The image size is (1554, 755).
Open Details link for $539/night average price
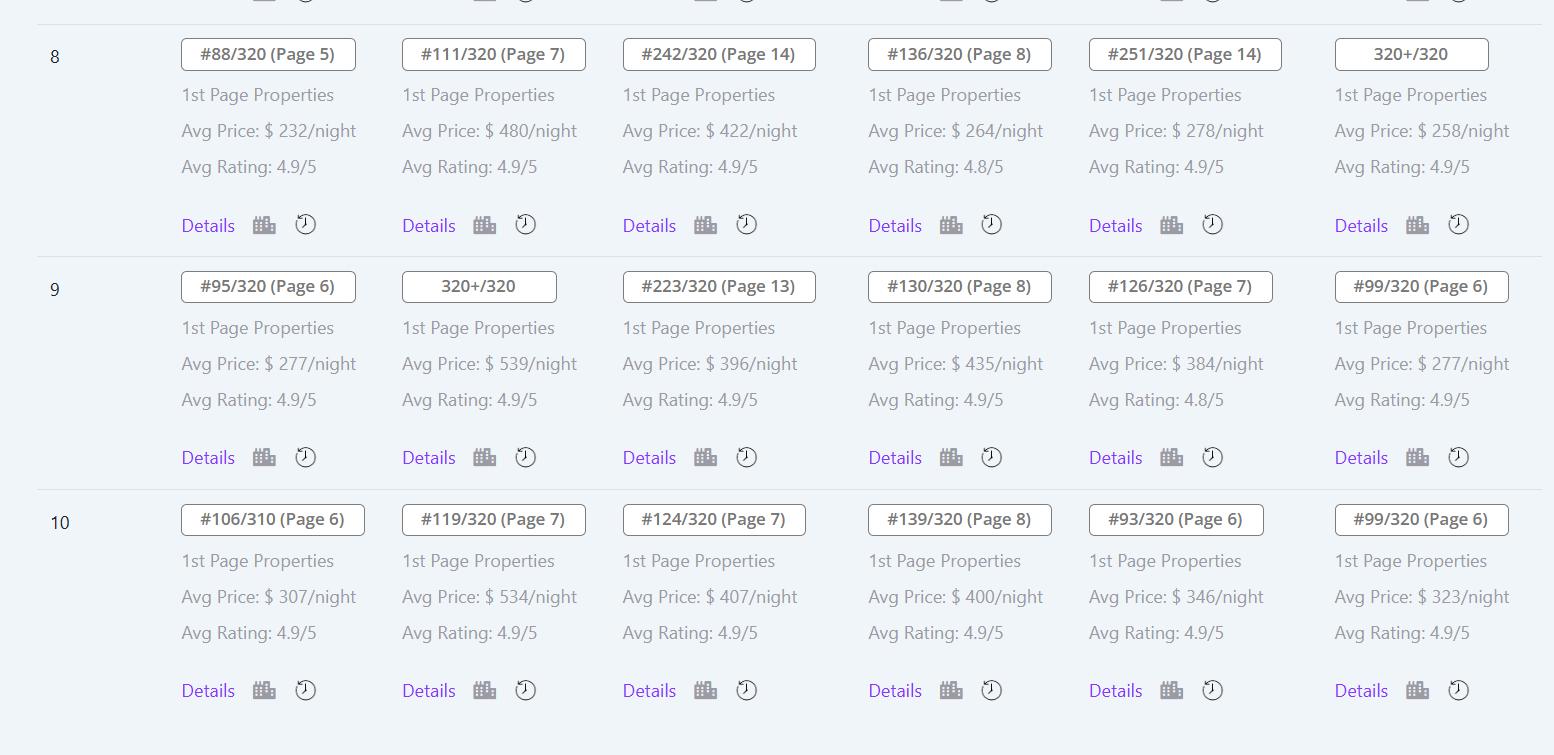pyautogui.click(x=429, y=458)
